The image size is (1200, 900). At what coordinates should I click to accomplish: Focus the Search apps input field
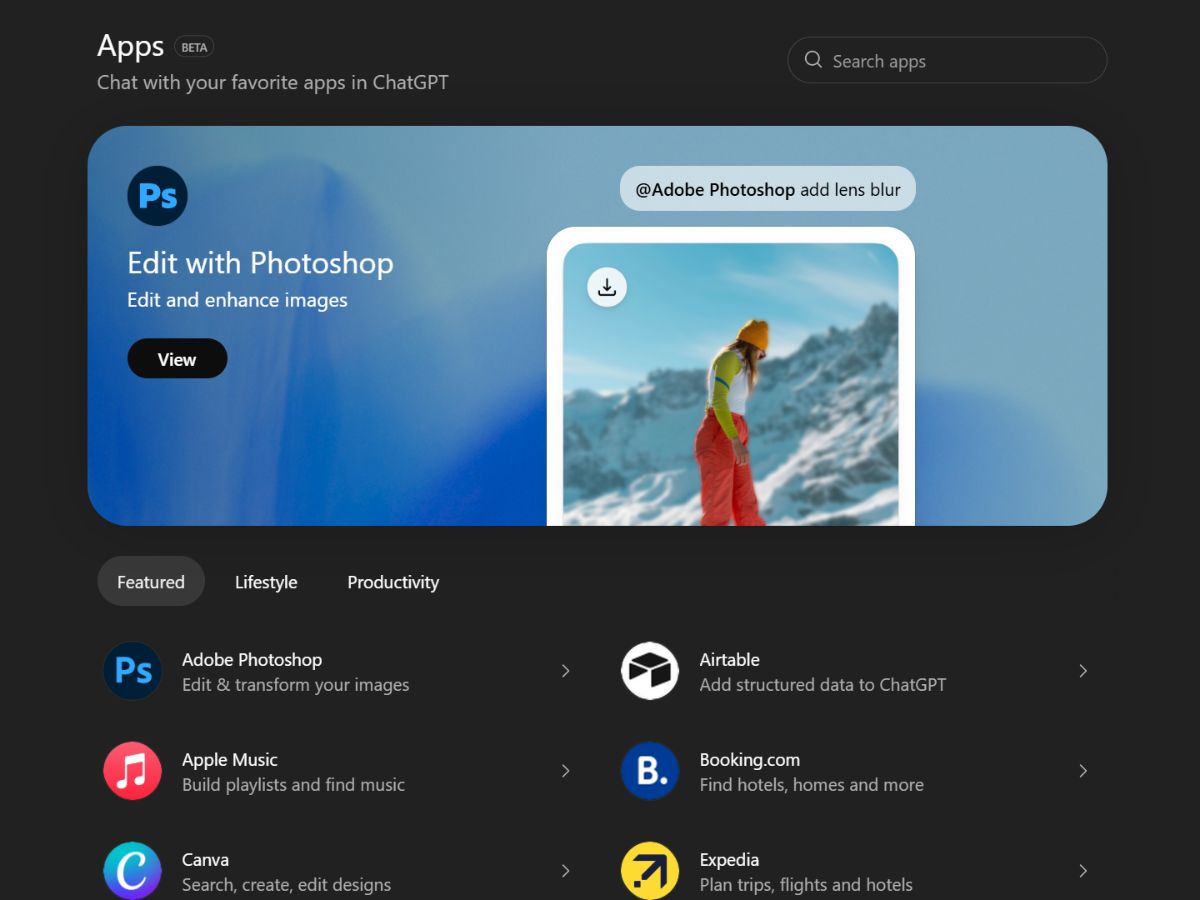(960, 61)
